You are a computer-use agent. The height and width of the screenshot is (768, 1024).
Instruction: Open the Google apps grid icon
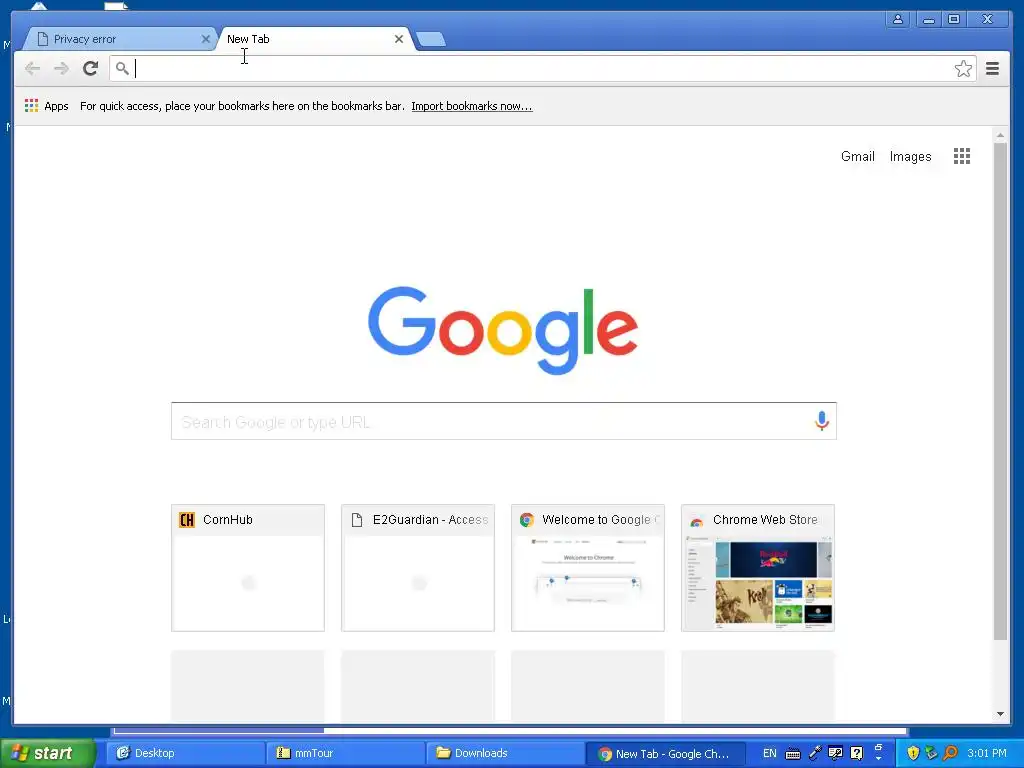[961, 156]
